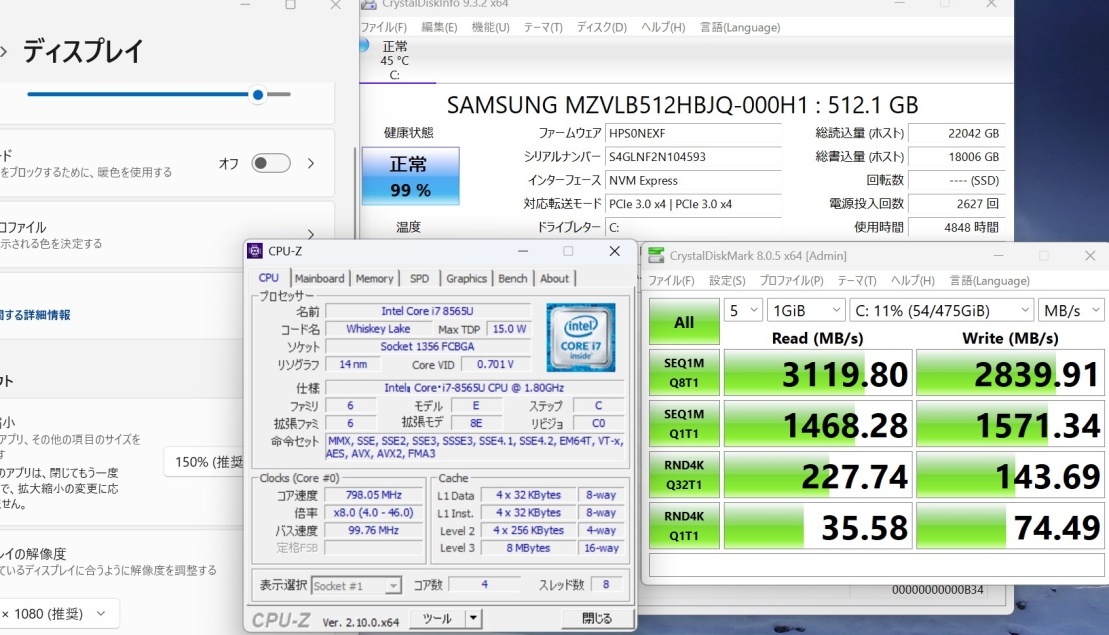Open ファイル(F) menu in CrystalDiskMark

click(671, 281)
